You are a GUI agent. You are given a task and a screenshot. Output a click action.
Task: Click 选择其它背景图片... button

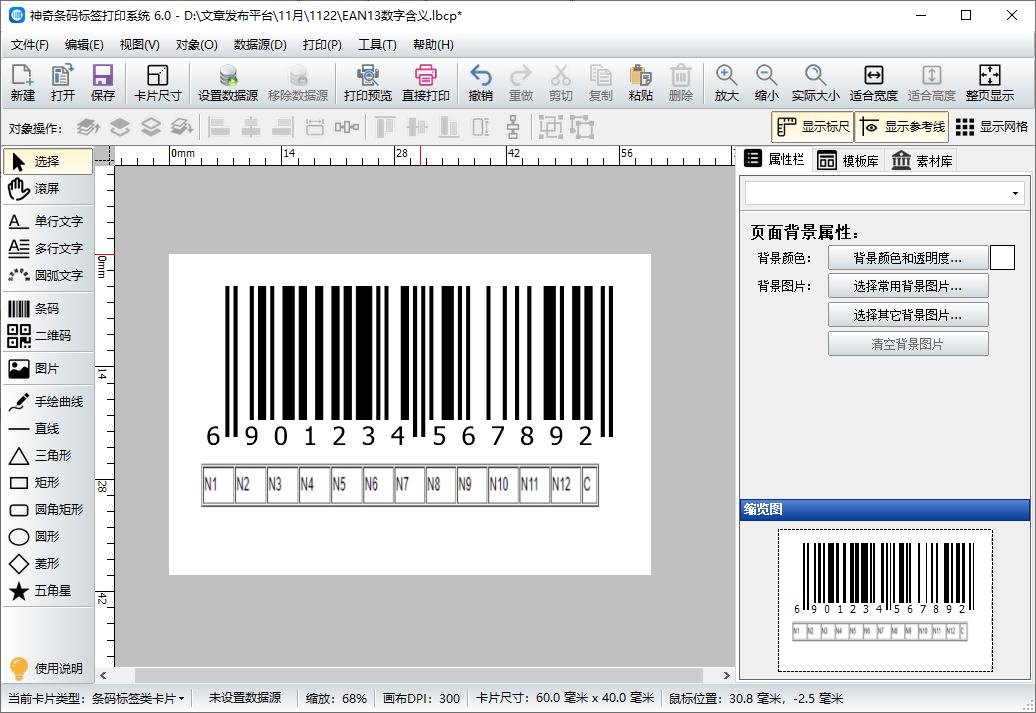pyautogui.click(x=908, y=315)
